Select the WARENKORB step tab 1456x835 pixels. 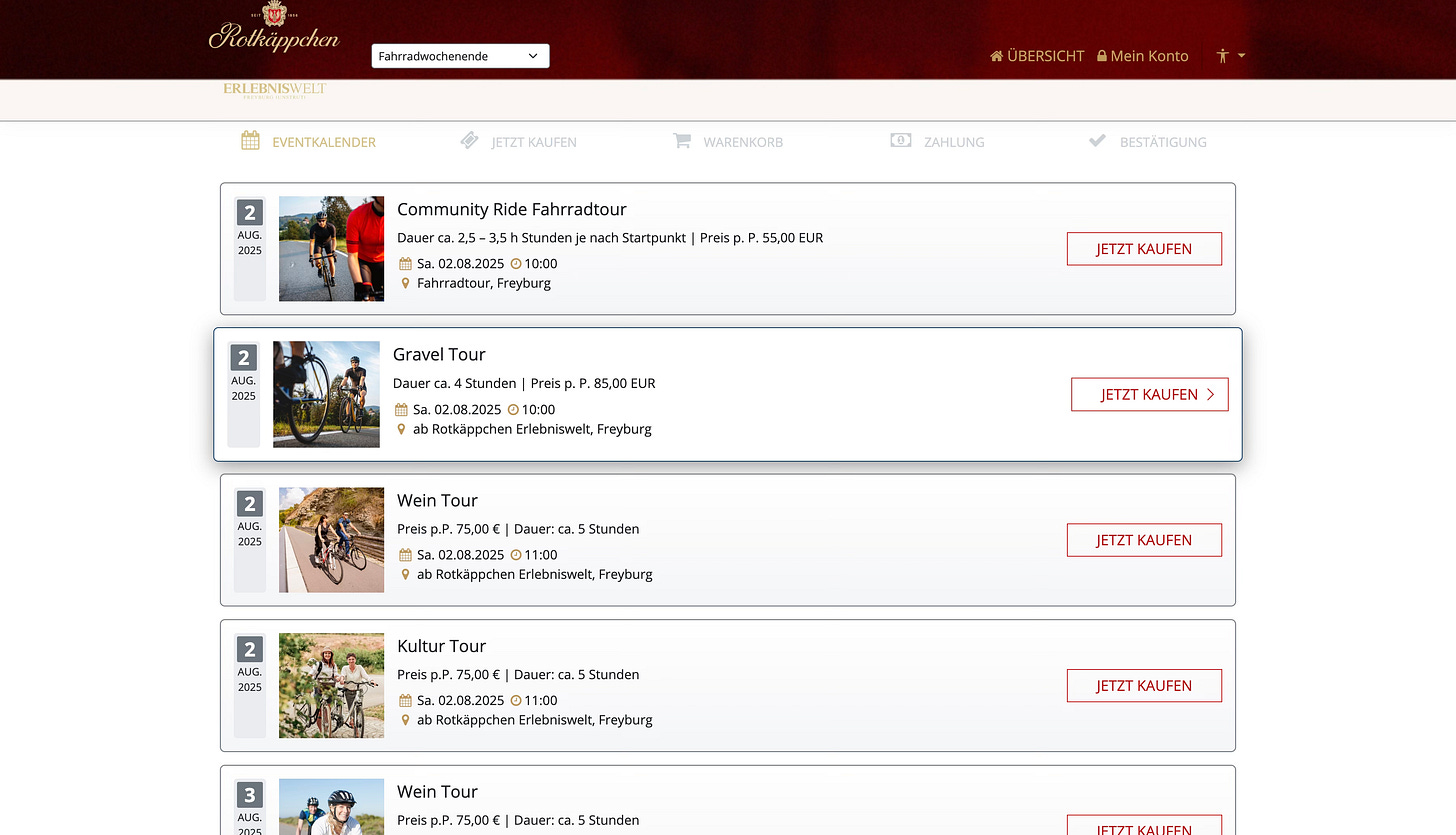tap(728, 142)
